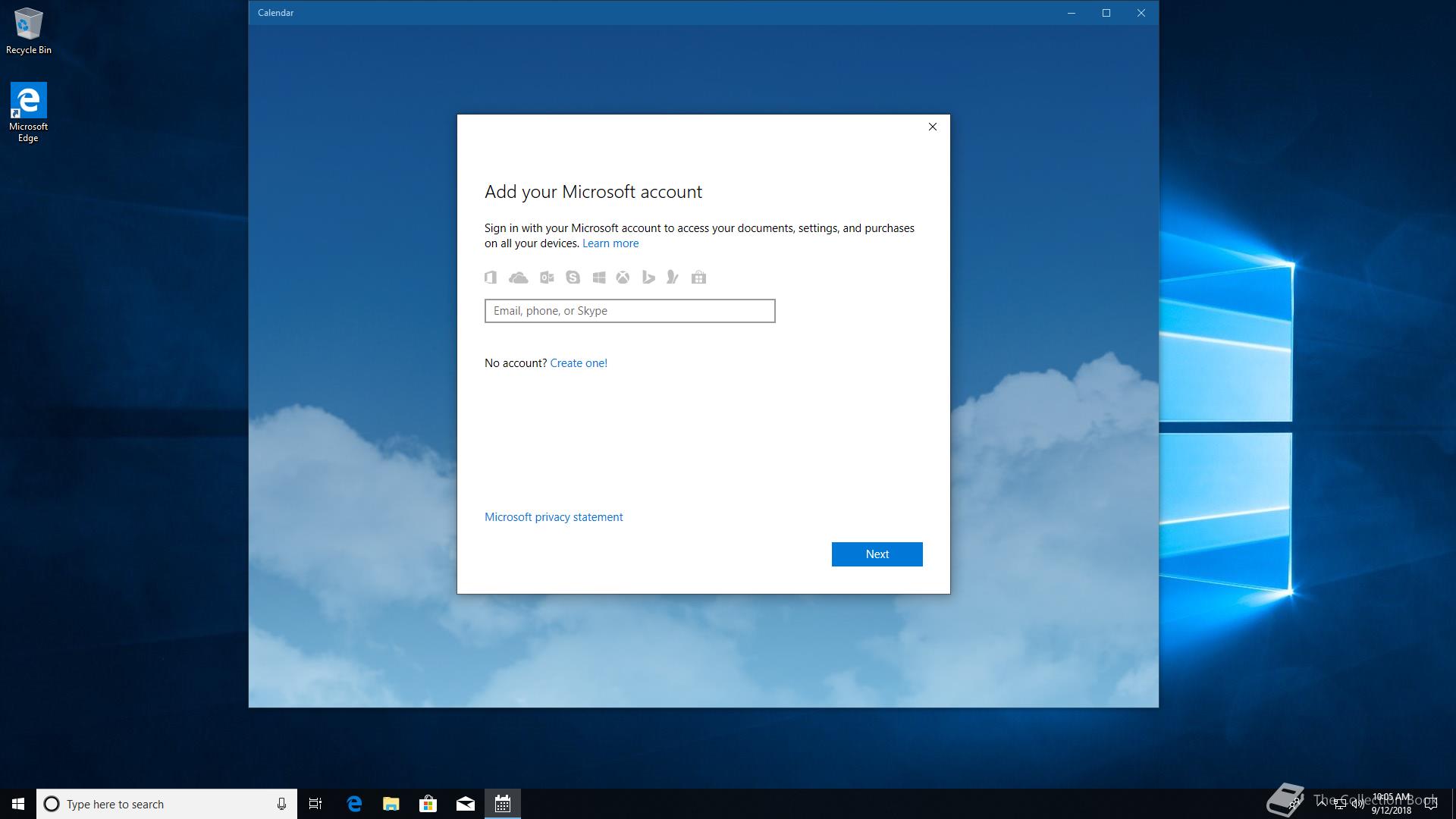
Task: Click the Calendar app taskbar icon
Action: click(x=503, y=804)
